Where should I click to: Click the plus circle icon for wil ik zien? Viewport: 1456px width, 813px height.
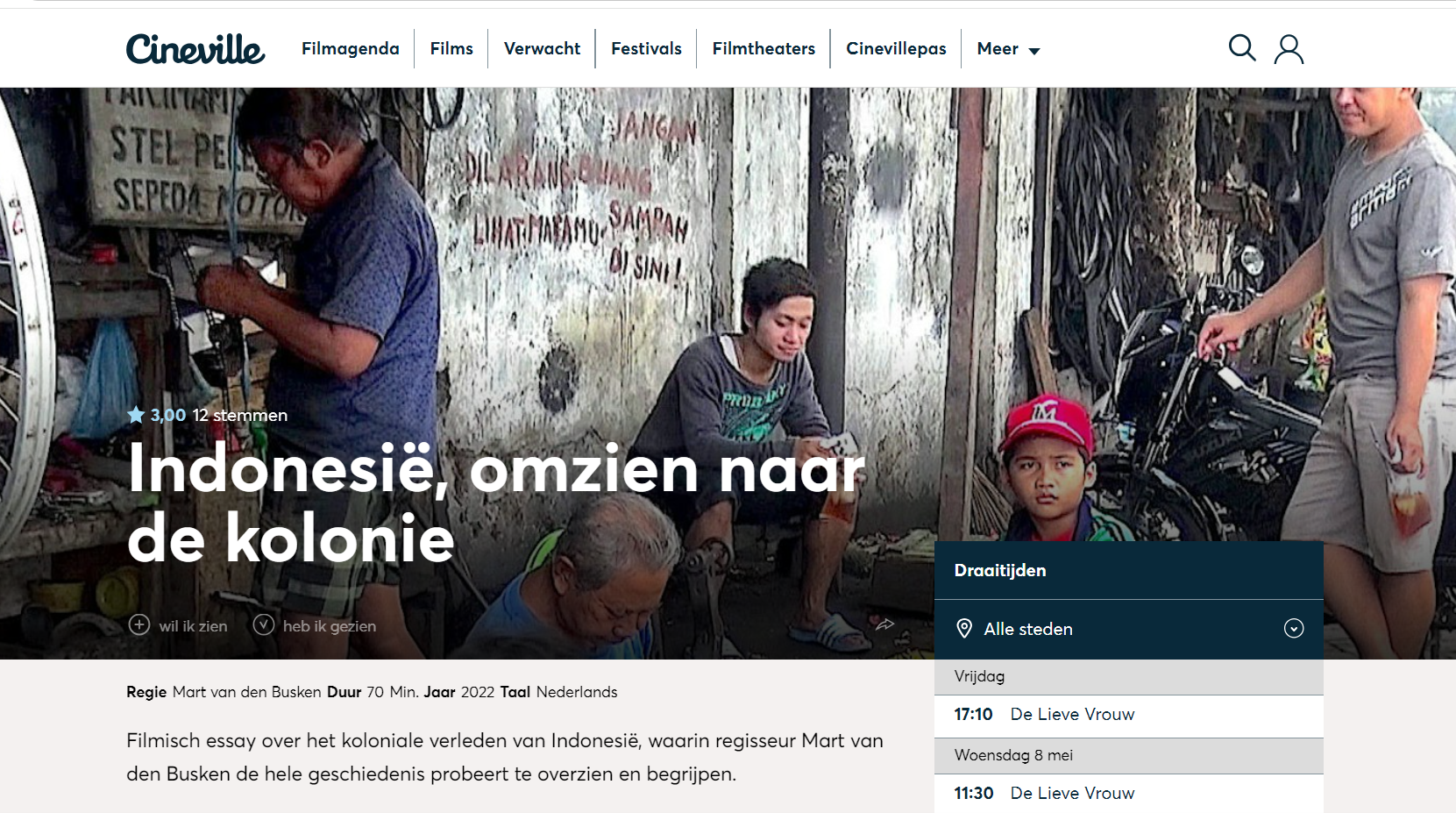[139, 624]
